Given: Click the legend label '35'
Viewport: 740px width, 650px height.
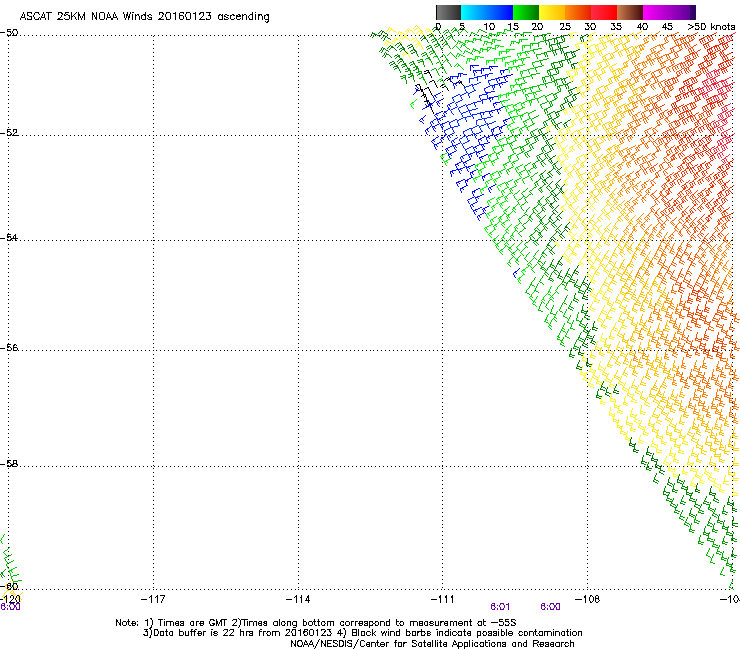Looking at the screenshot, I should click(616, 27).
